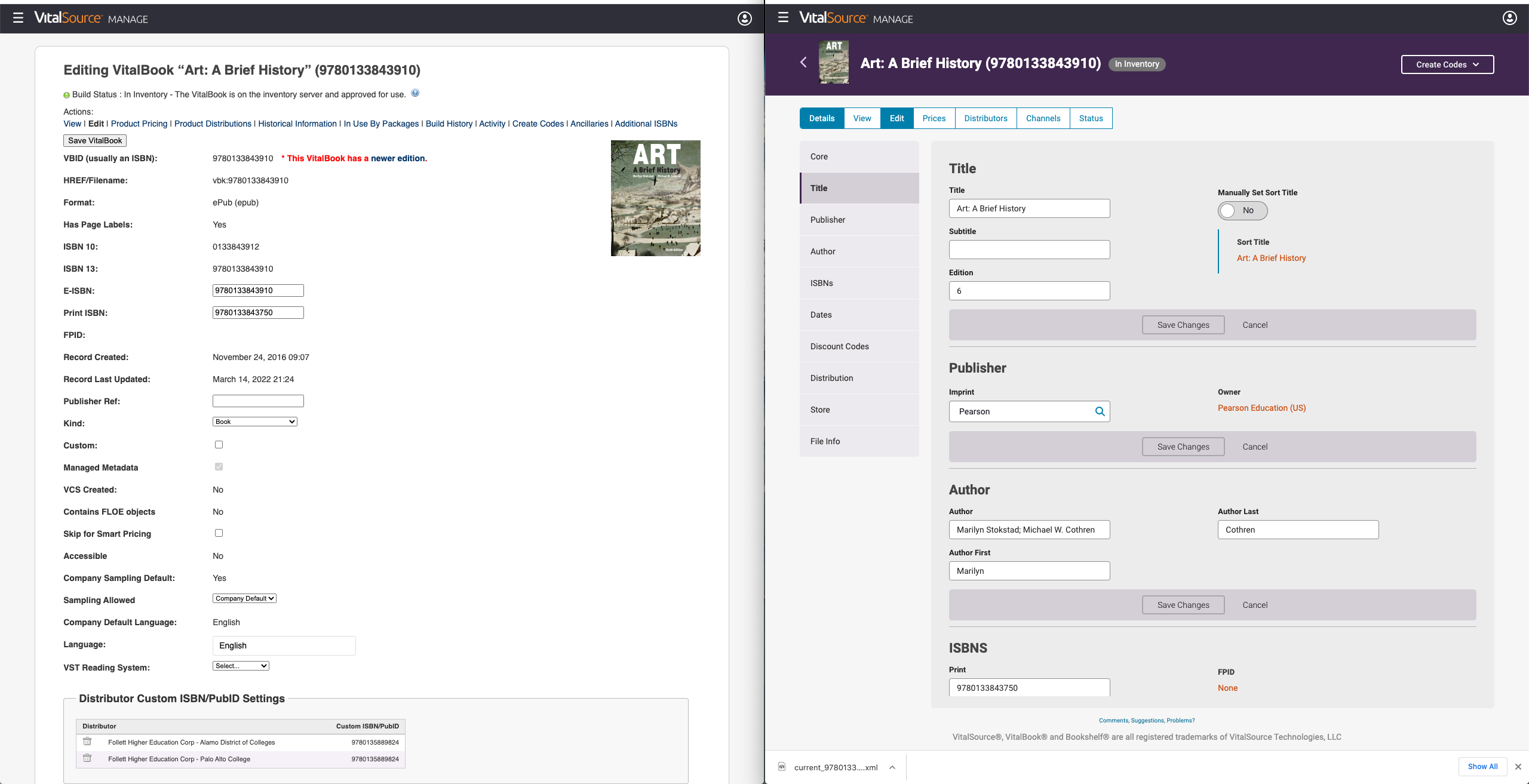The image size is (1529, 784).
Task: Delete the Palo Alto College distributor row
Action: 87,758
